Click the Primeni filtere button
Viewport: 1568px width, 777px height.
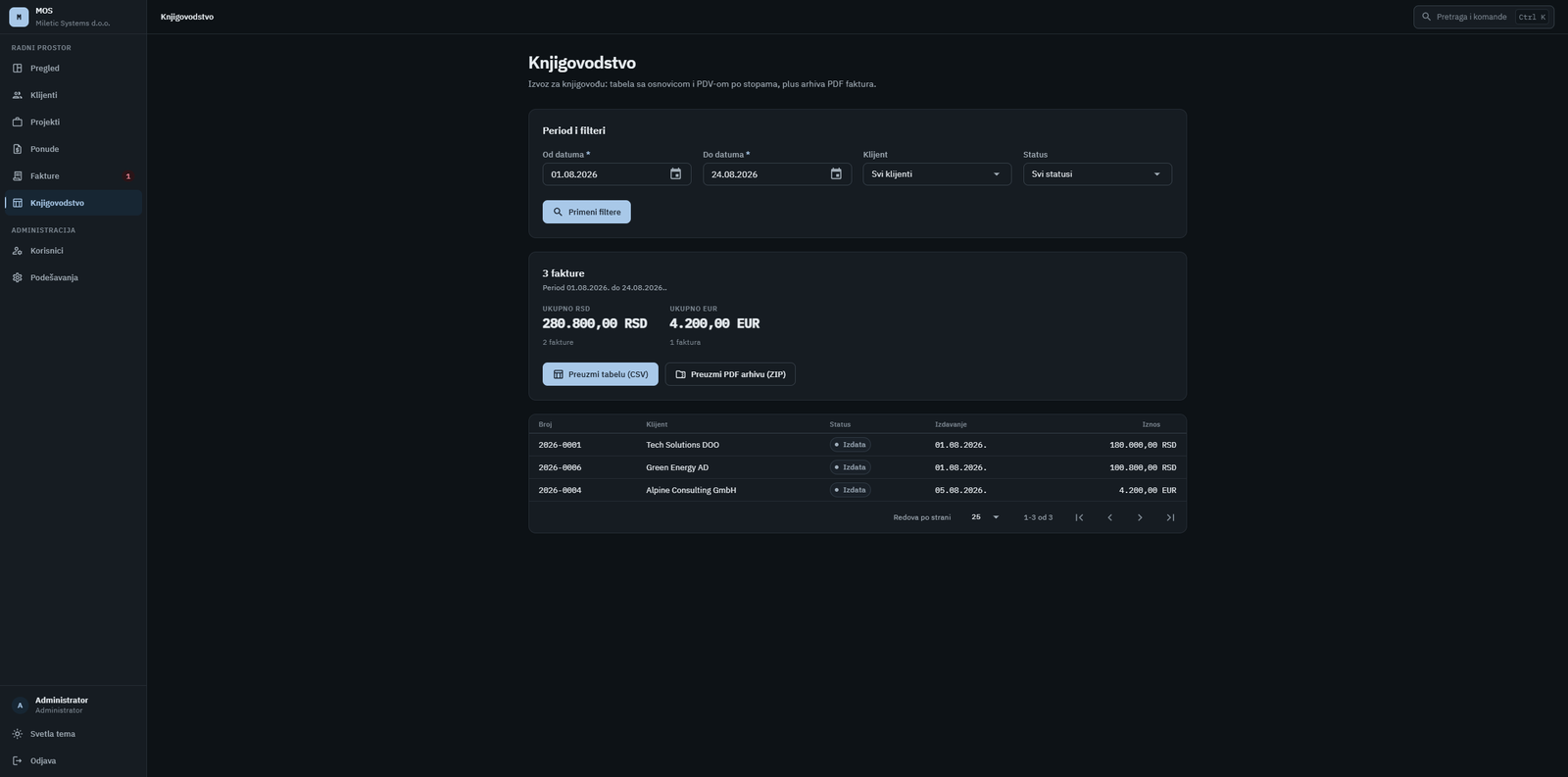point(587,212)
